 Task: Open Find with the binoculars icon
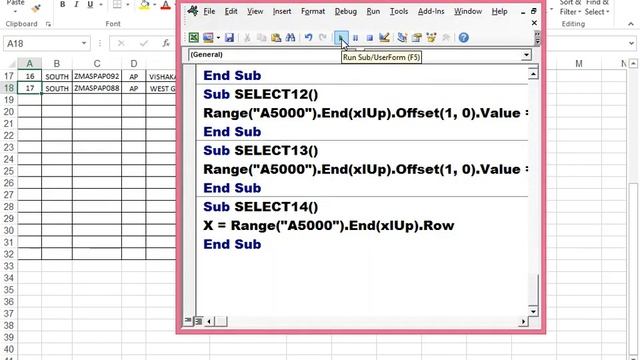pos(290,38)
